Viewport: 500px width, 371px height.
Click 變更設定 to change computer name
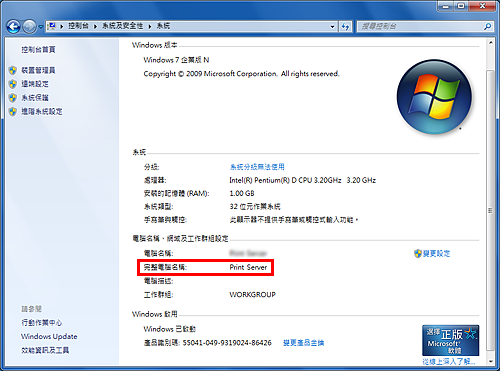pyautogui.click(x=436, y=254)
